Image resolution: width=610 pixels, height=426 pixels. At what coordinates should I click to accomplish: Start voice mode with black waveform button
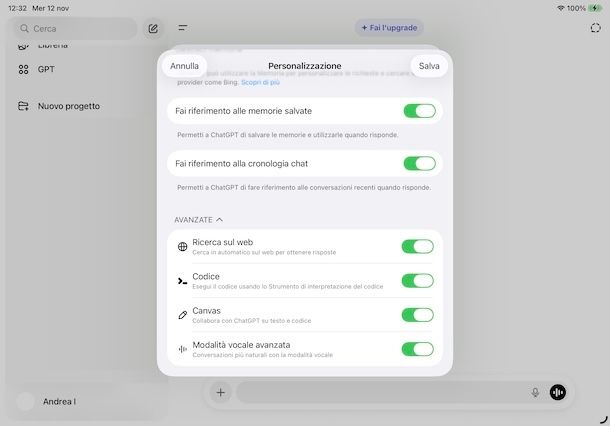tap(557, 393)
